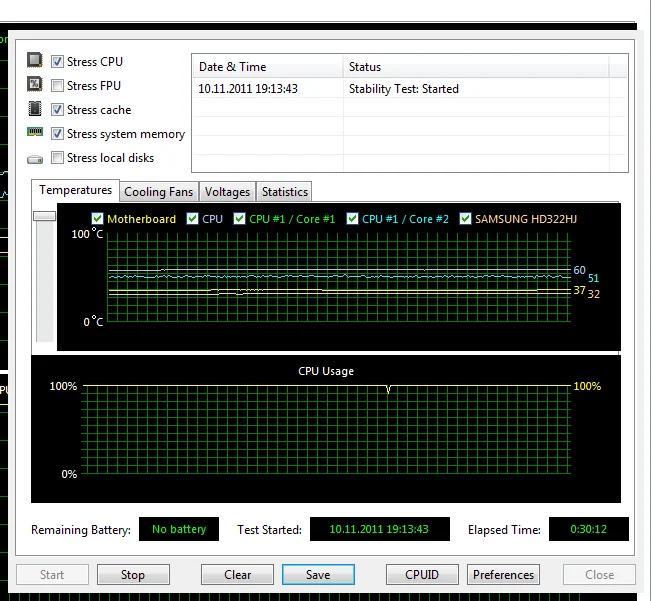This screenshot has height=601, width=652.
Task: Click the Remaining Battery label
Action: pyautogui.click(x=81, y=530)
